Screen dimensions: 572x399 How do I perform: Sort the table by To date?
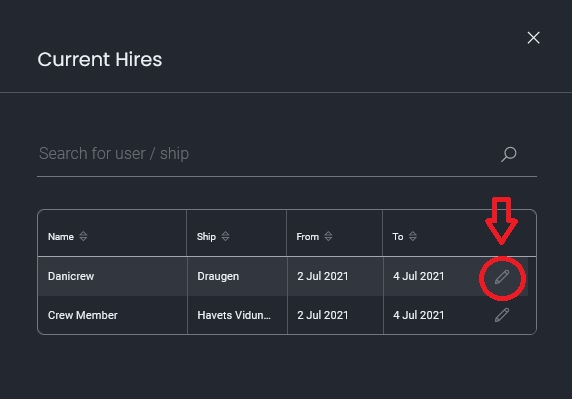click(413, 236)
